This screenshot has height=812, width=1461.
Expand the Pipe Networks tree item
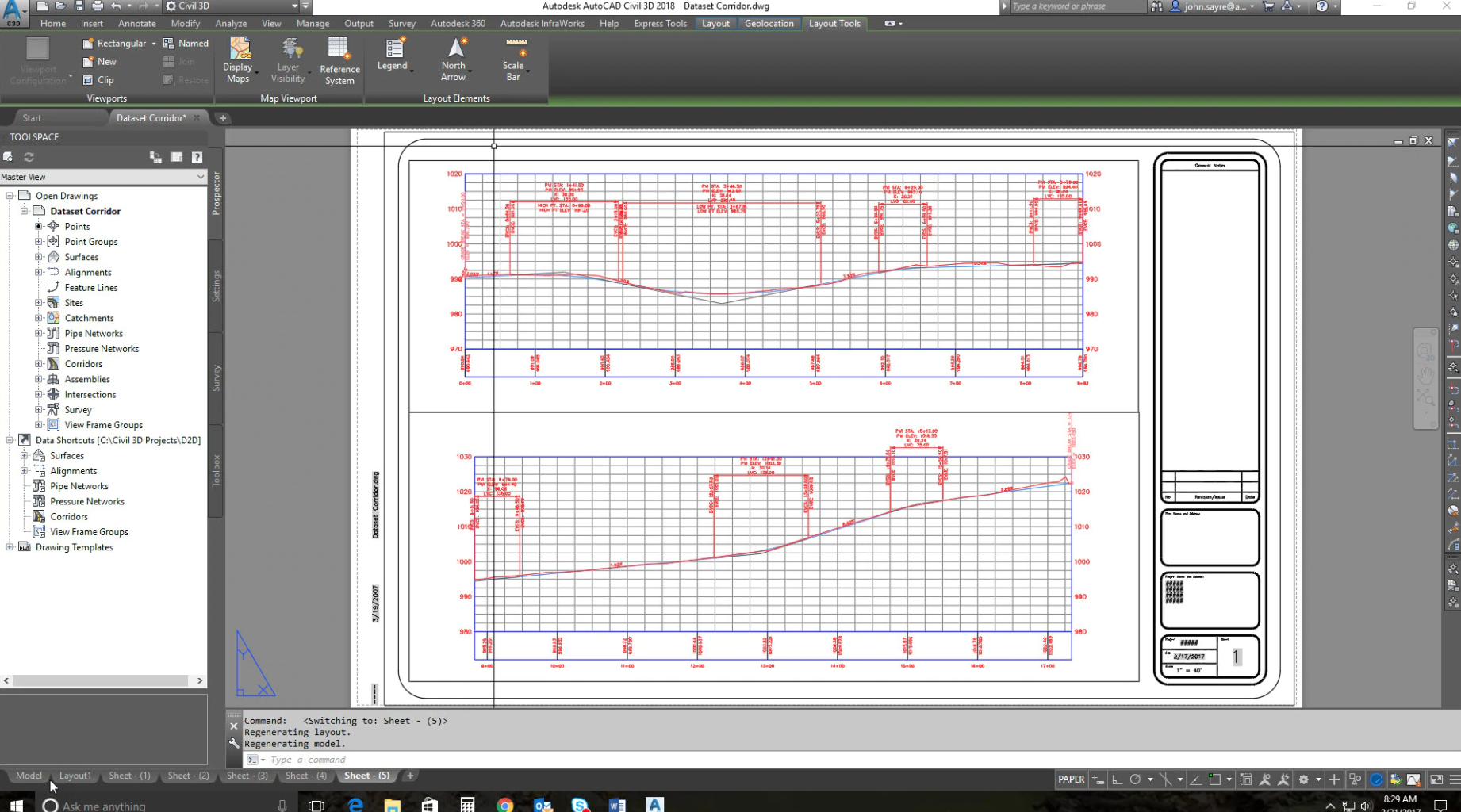pos(39,333)
